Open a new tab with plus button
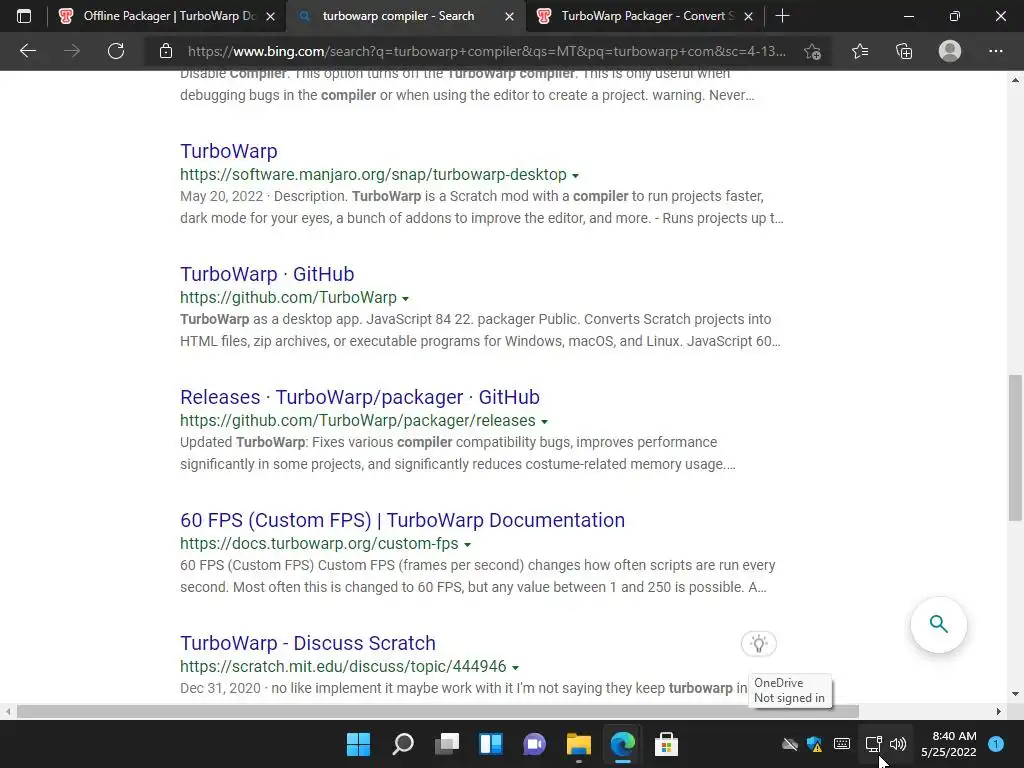The width and height of the screenshot is (1024, 768). (x=782, y=16)
